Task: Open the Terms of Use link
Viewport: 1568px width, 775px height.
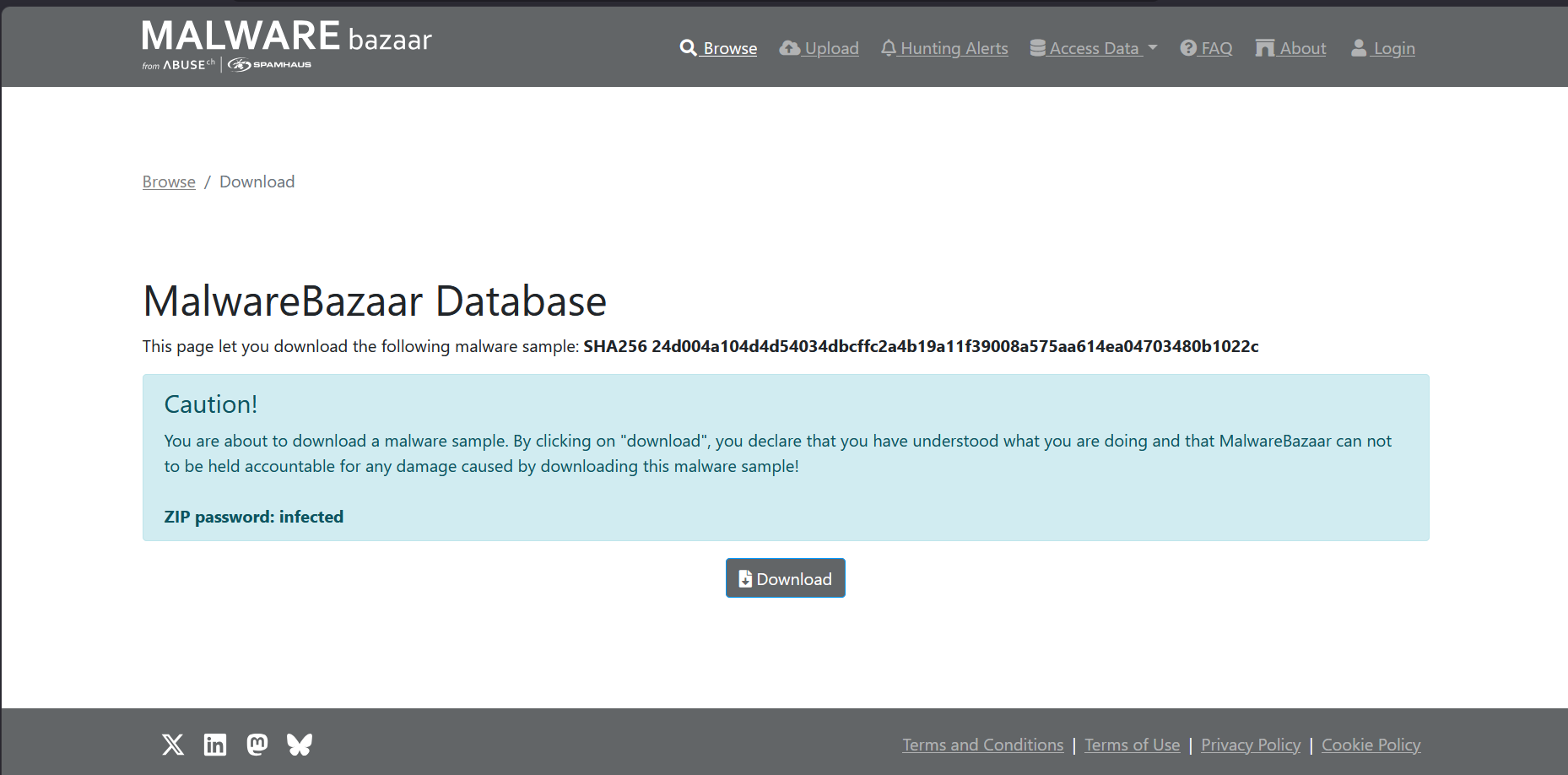Action: point(1133,745)
